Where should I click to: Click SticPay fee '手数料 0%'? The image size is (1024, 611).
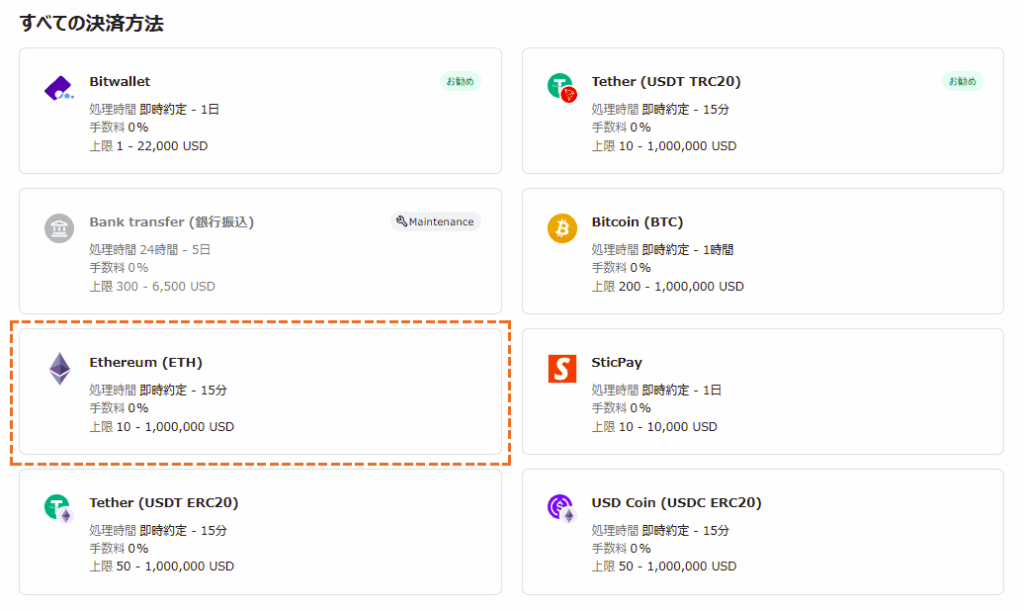(x=621, y=408)
